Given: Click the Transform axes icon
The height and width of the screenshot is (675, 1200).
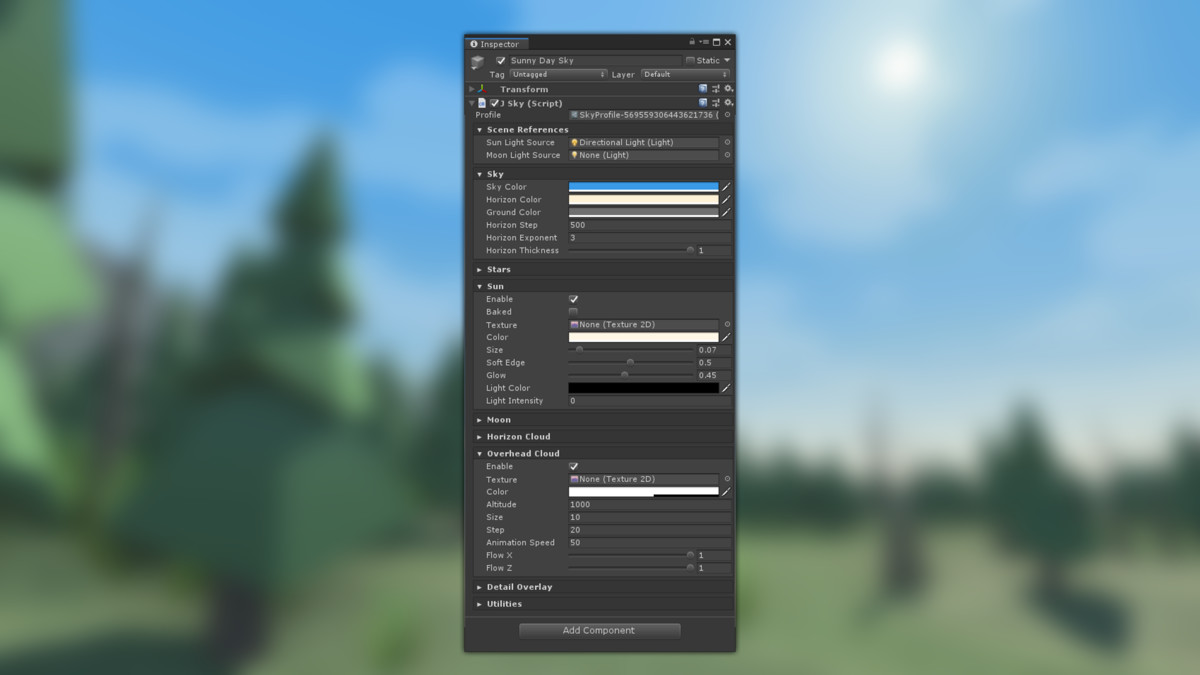Looking at the screenshot, I should [x=482, y=89].
